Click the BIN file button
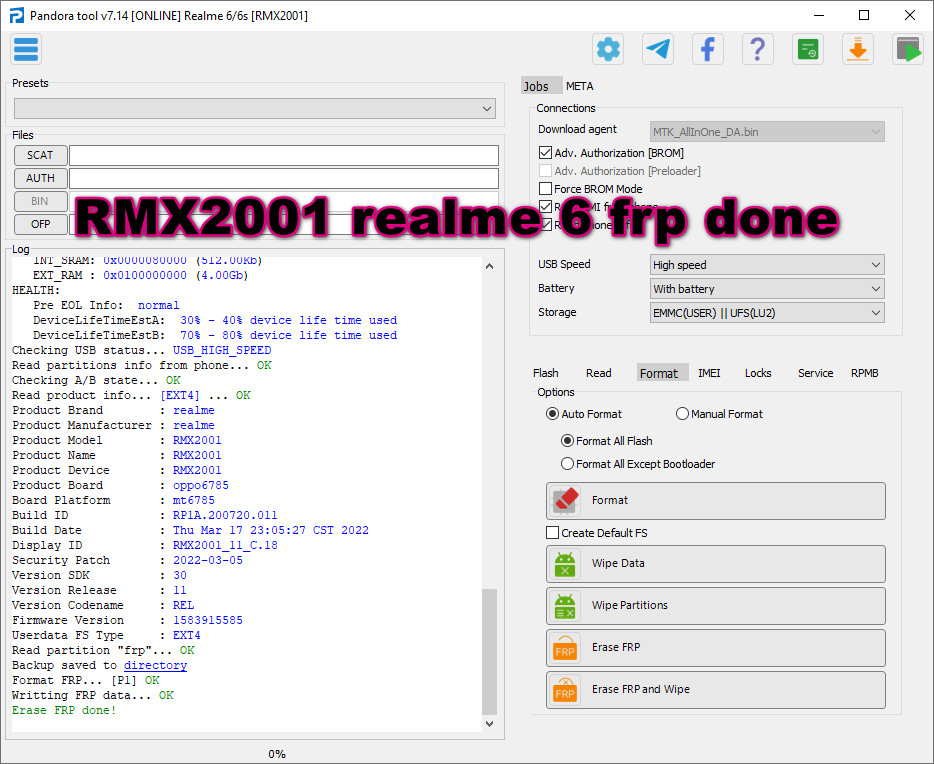Viewport: 934px width, 764px height. click(x=41, y=201)
